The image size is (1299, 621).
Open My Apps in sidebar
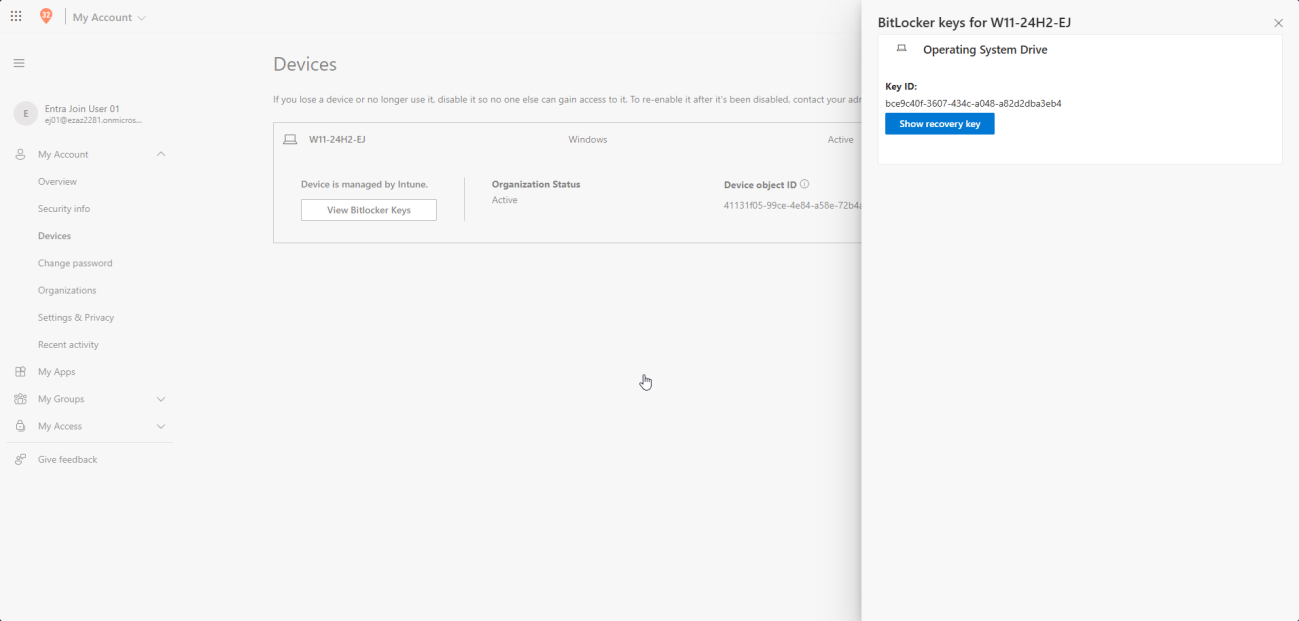56,372
